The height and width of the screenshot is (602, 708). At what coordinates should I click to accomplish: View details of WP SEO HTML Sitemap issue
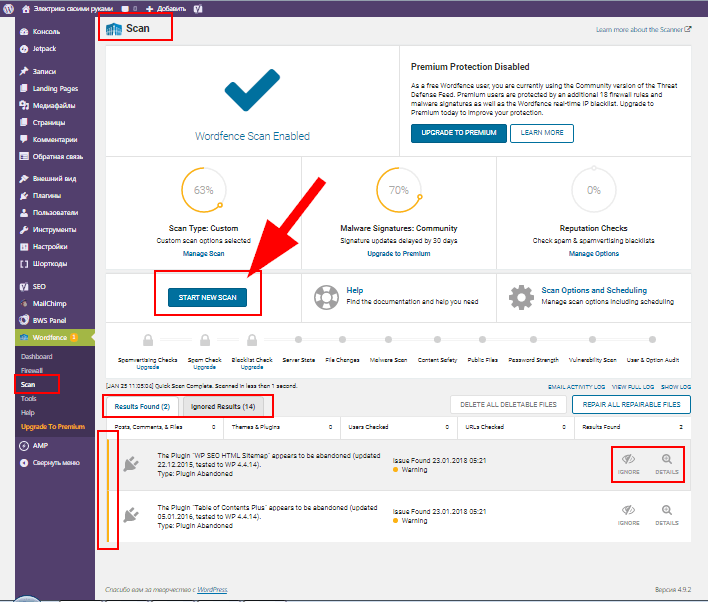(x=667, y=464)
